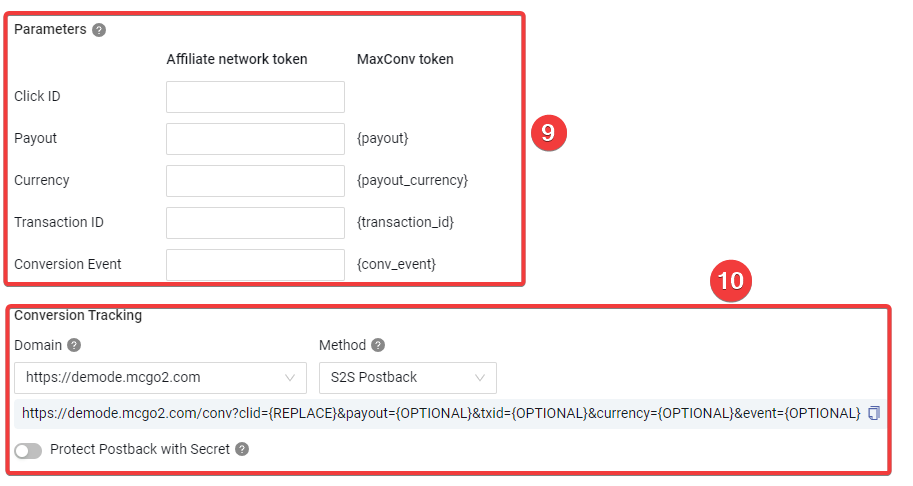The height and width of the screenshot is (486, 913).
Task: Click the {conv_event} MaxConv token text
Action: pos(396,264)
